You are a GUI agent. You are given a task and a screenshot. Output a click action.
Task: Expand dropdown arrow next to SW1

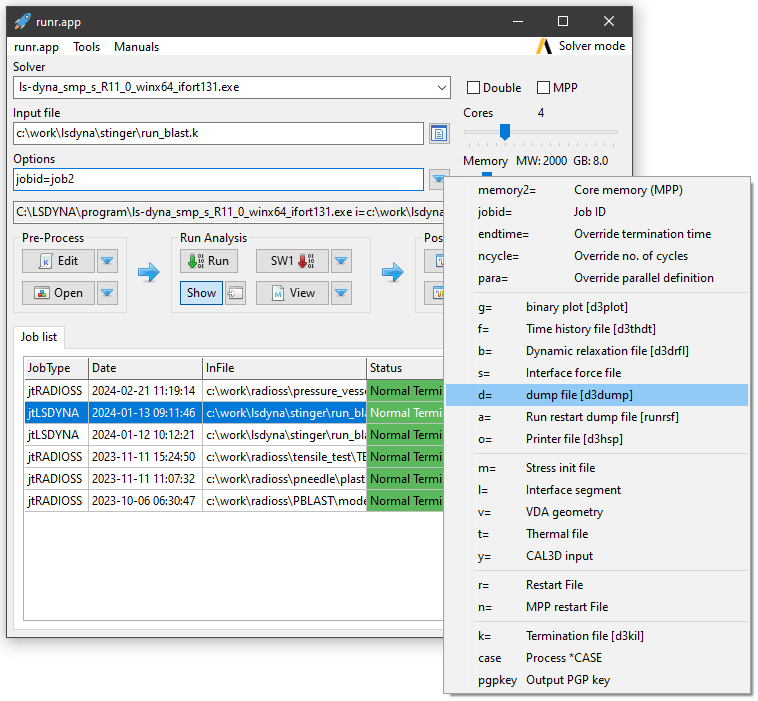tap(341, 261)
